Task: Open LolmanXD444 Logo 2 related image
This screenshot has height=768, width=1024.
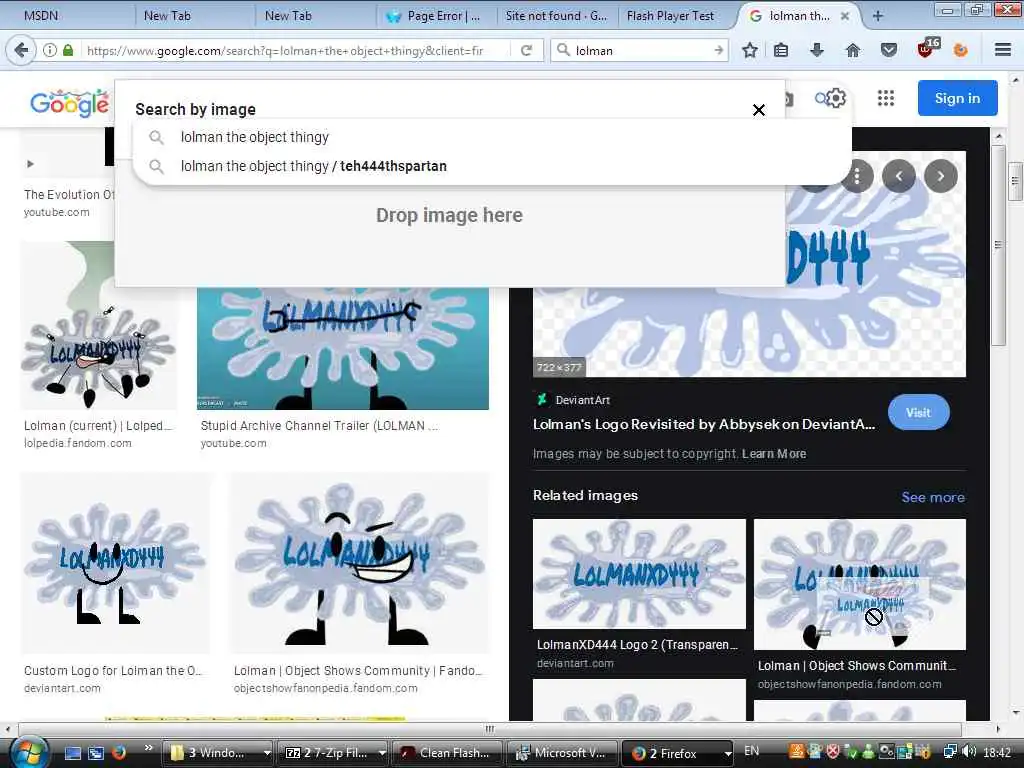Action: pos(639,574)
